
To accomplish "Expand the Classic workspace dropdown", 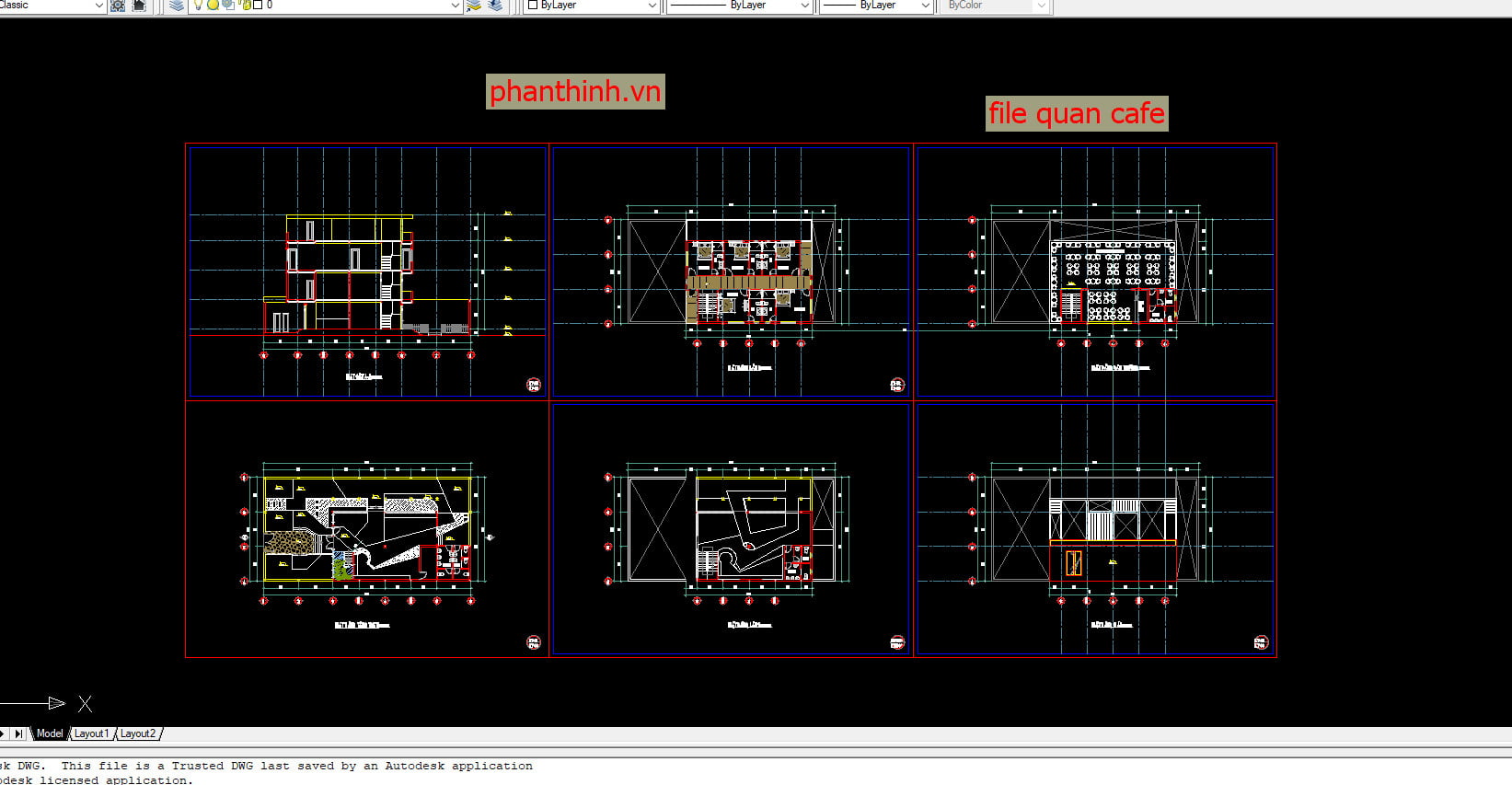I will 99,6.
